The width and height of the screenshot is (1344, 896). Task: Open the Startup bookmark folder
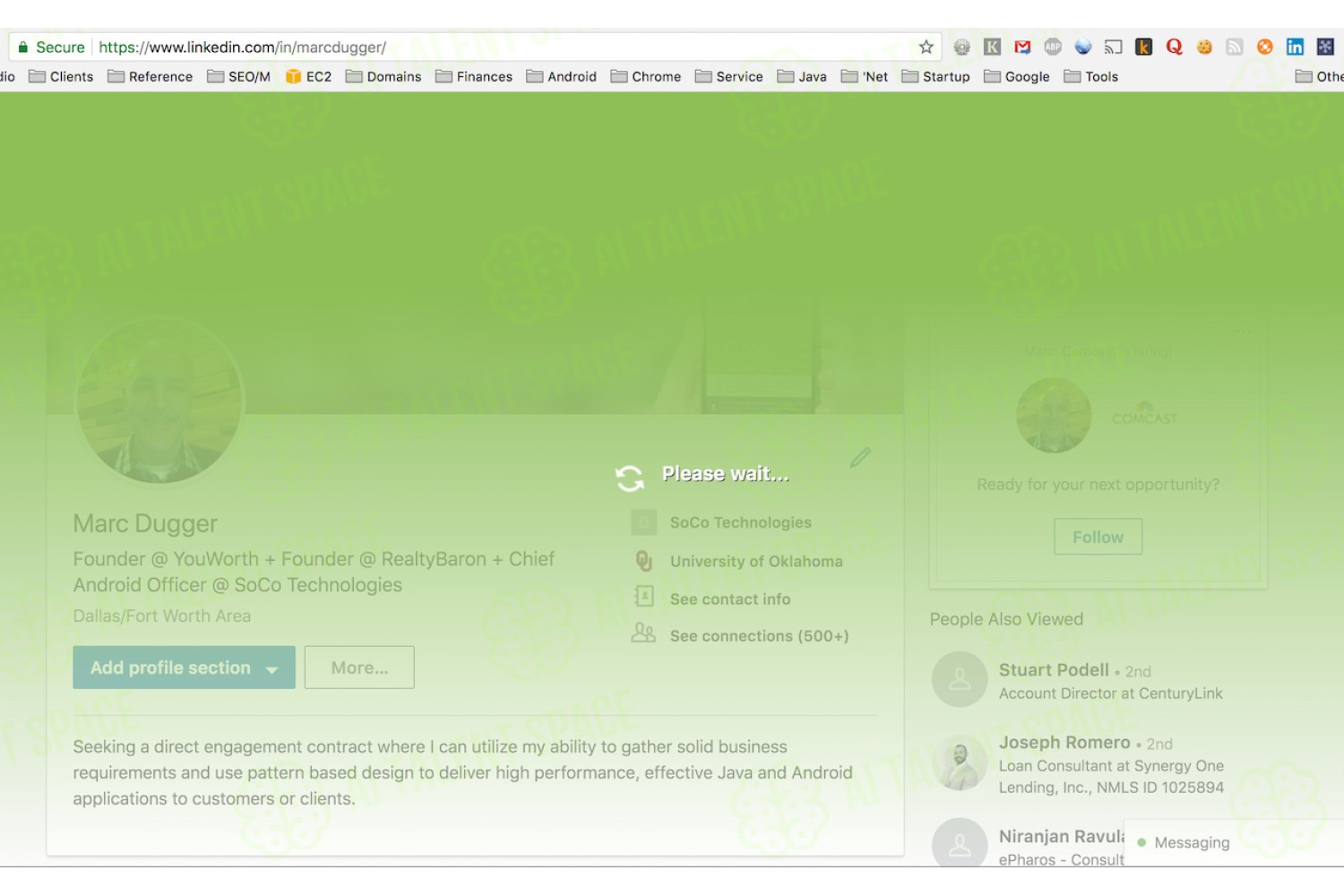click(935, 76)
